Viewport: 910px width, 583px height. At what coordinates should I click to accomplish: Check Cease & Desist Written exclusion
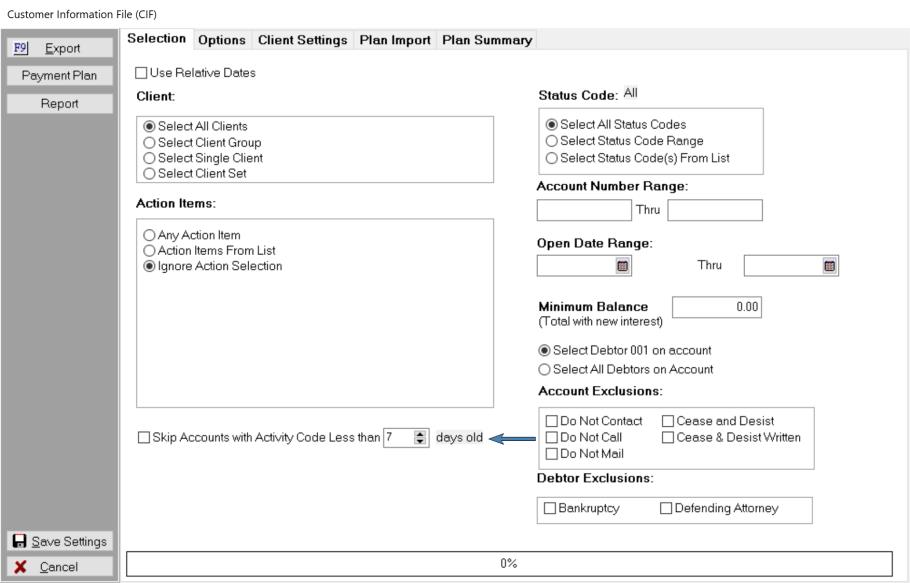click(x=668, y=437)
